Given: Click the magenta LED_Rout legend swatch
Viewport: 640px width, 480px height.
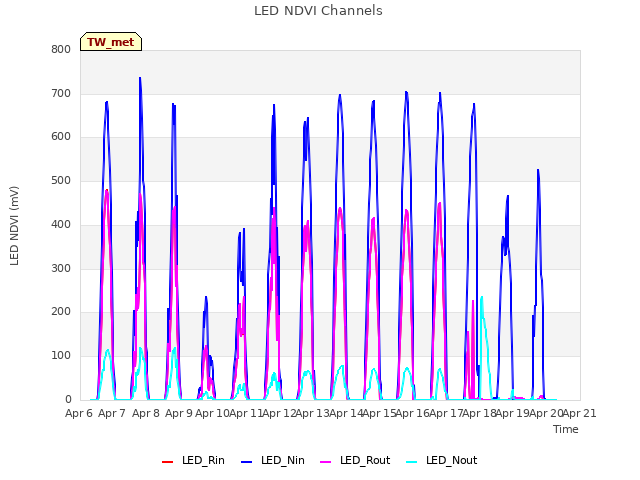Looking at the screenshot, I should [x=326, y=461].
